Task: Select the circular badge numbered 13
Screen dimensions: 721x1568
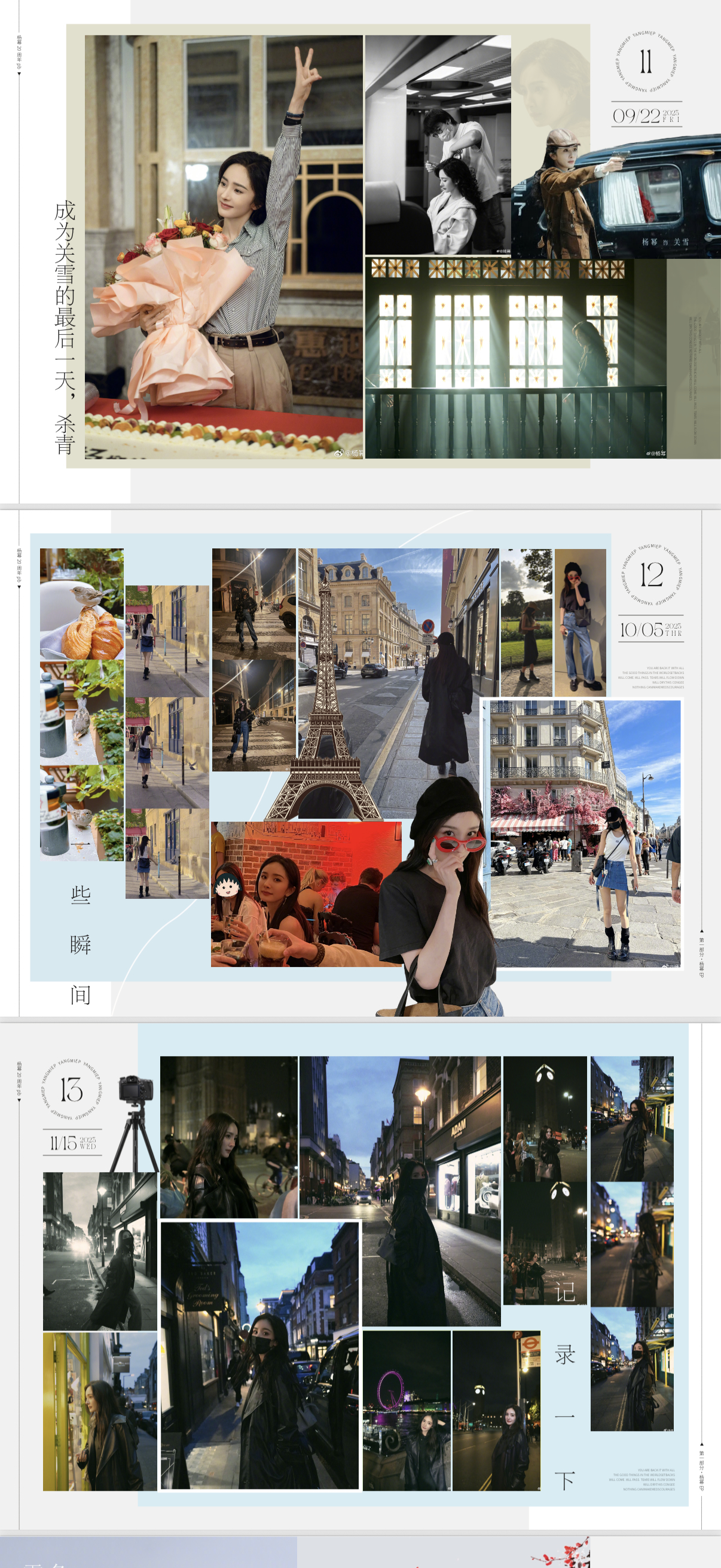Action: (x=71, y=1090)
